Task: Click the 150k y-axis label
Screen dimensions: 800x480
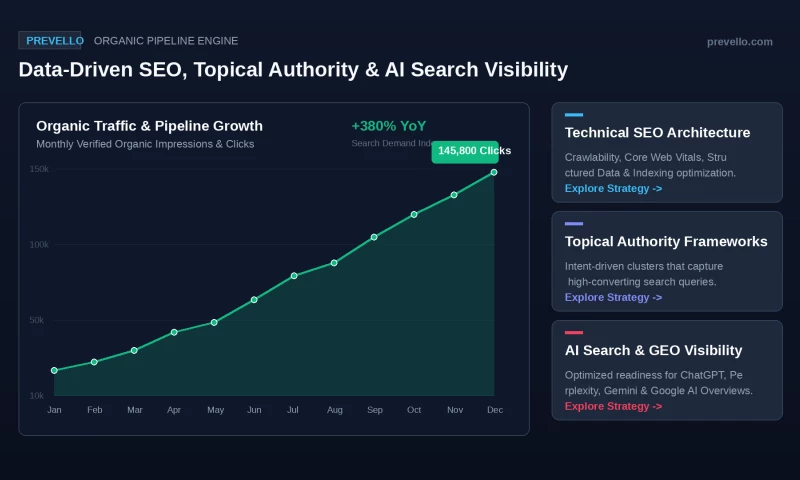Action: click(x=39, y=169)
